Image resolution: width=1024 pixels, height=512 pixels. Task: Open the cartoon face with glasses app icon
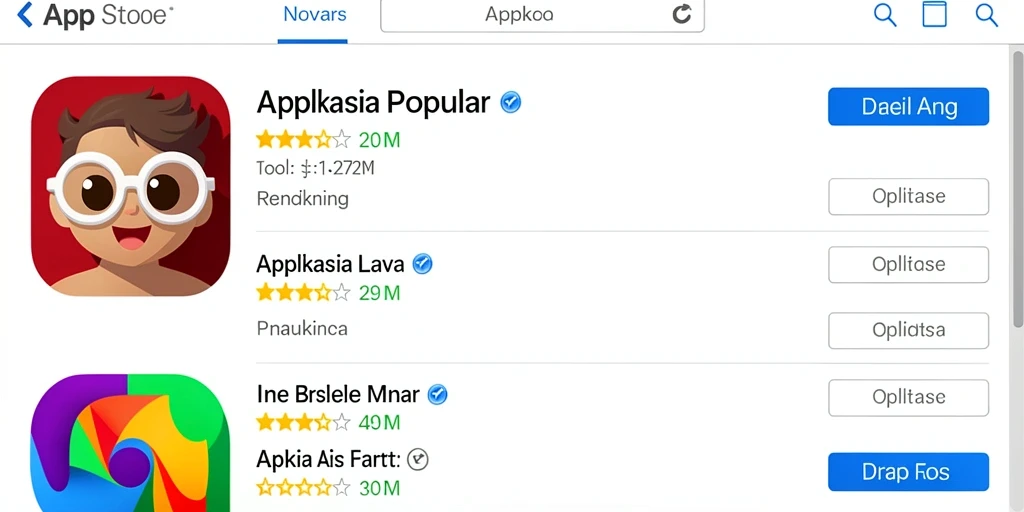131,186
